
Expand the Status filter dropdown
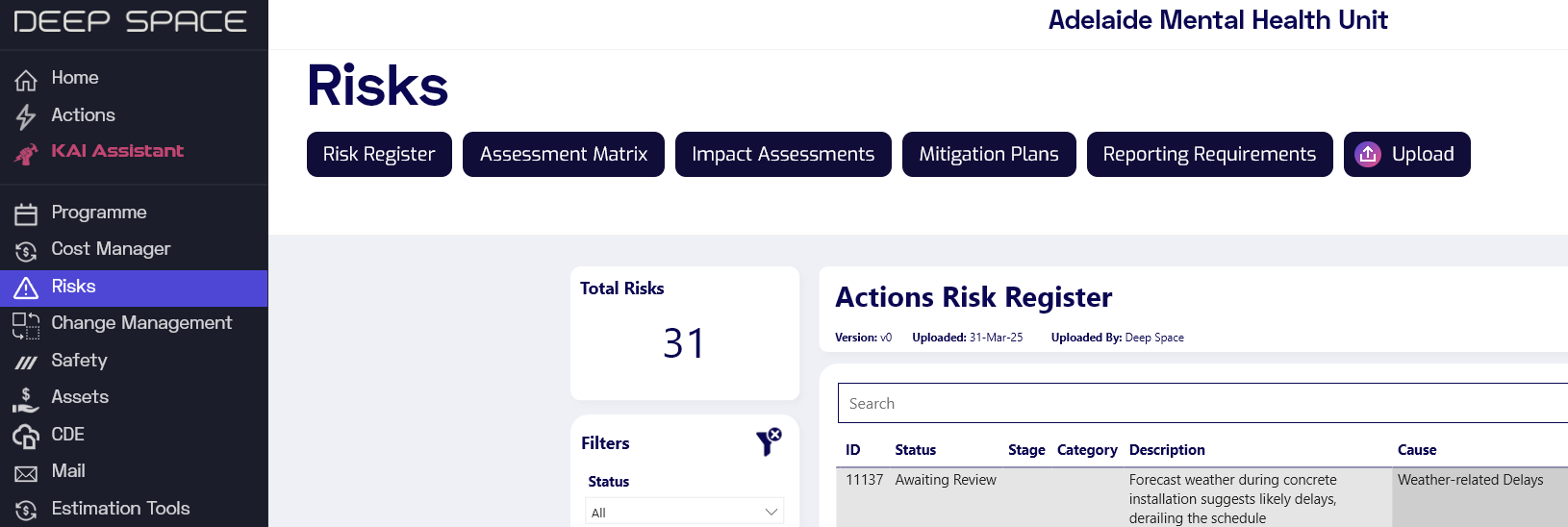pos(685,512)
